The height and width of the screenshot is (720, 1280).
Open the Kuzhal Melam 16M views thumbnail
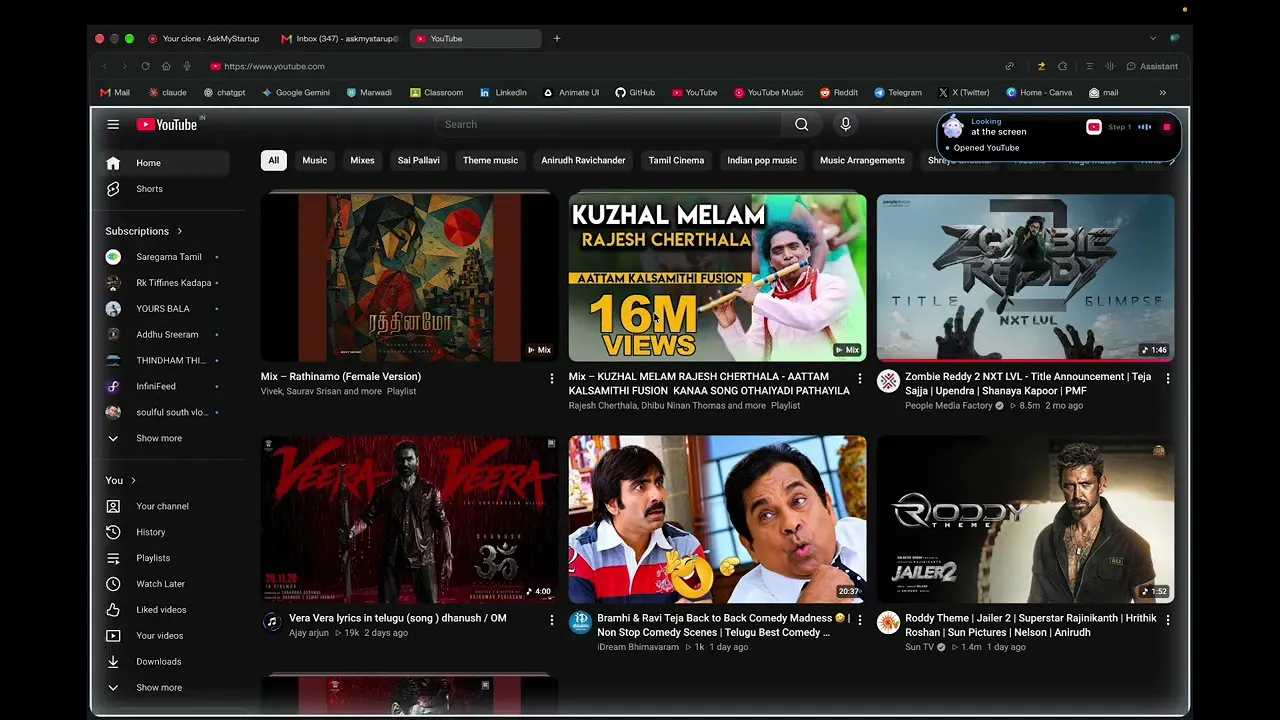coord(717,277)
